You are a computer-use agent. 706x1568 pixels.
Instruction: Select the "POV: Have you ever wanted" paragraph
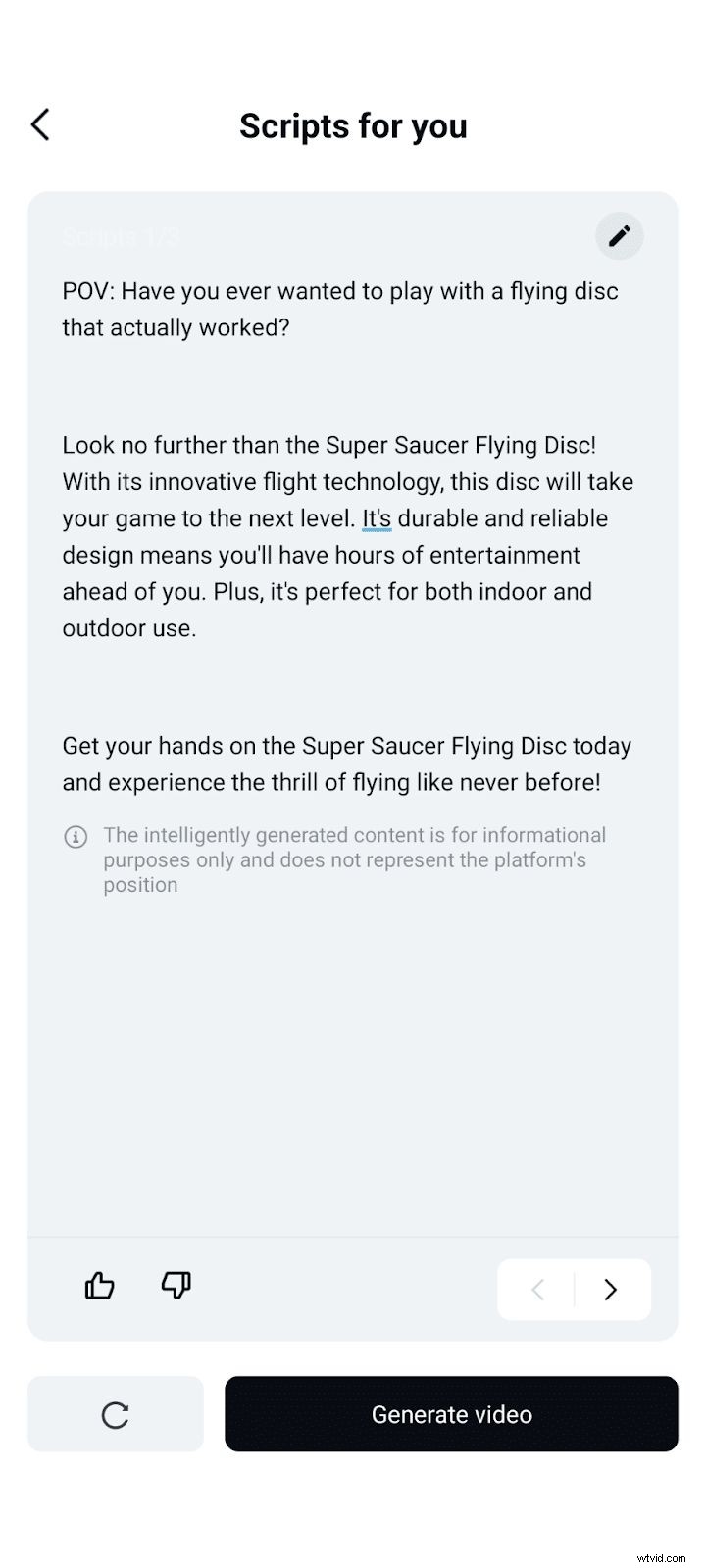pyautogui.click(x=340, y=309)
